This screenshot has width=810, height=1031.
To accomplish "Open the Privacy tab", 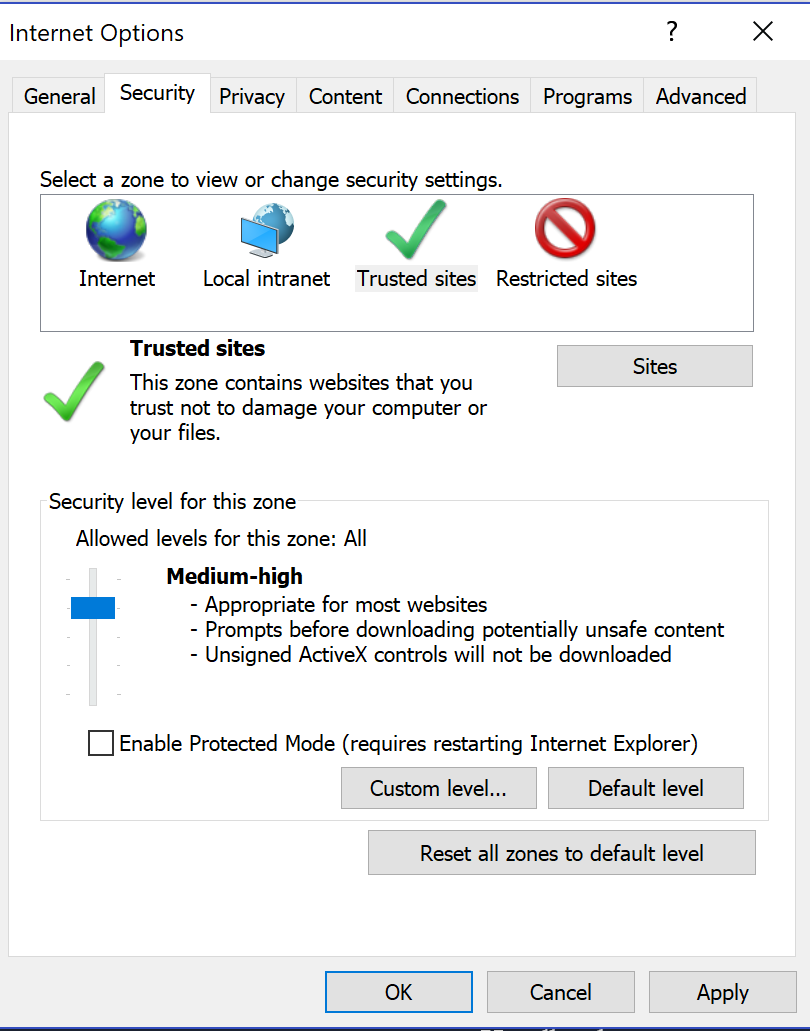I will tap(252, 97).
